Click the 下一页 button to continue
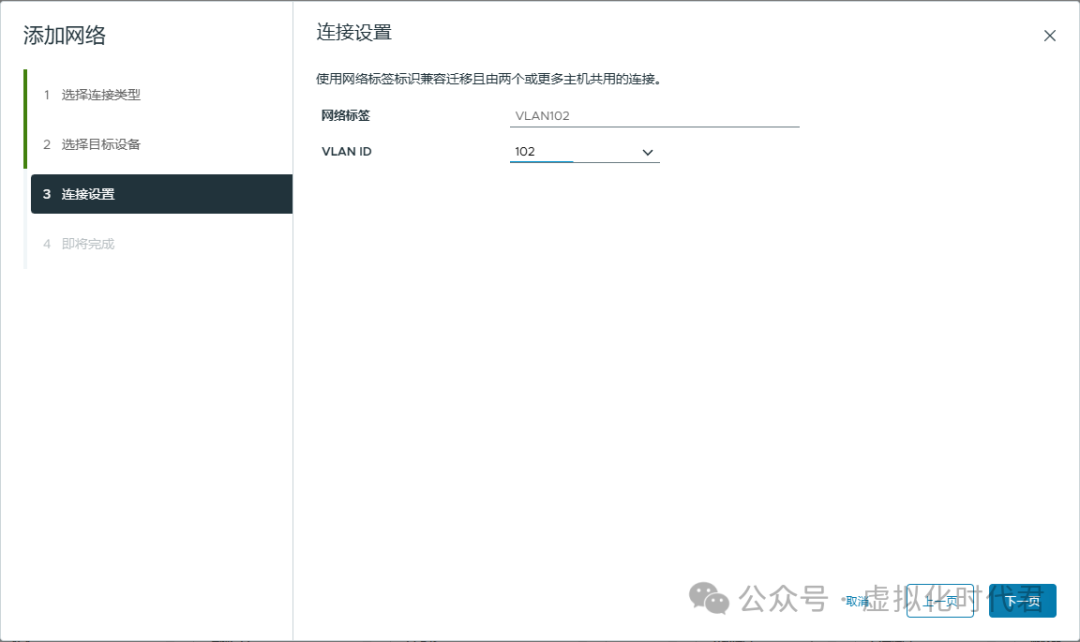The image size is (1080, 642). point(1022,601)
